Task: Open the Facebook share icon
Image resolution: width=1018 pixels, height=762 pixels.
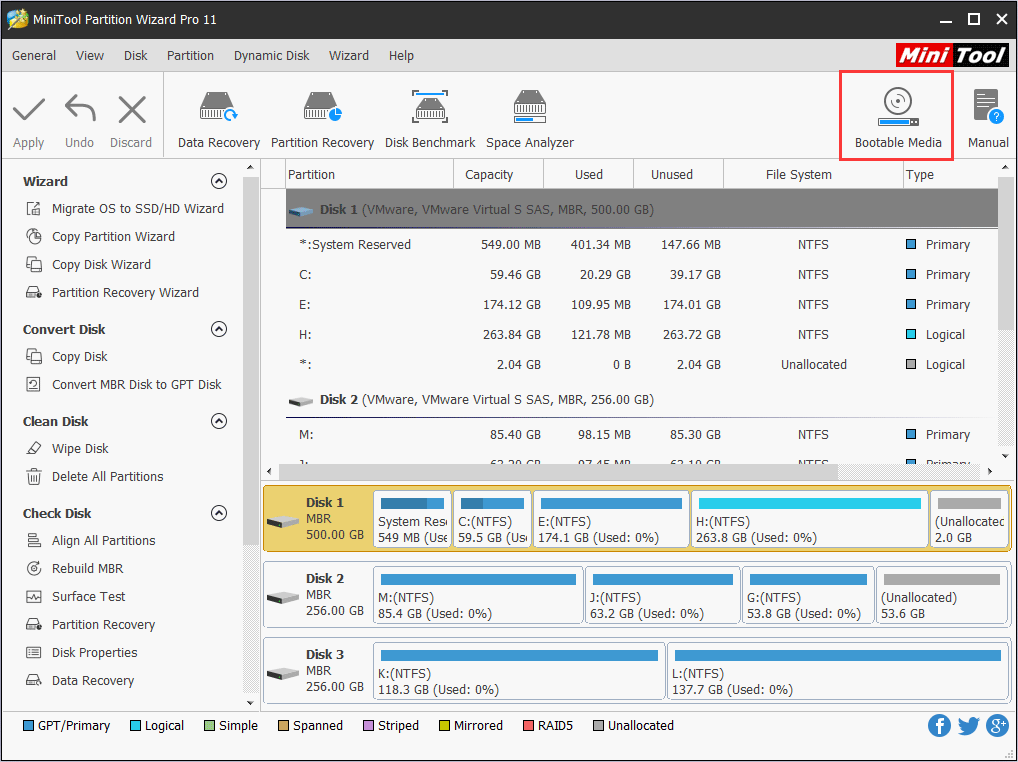Action: 939,725
